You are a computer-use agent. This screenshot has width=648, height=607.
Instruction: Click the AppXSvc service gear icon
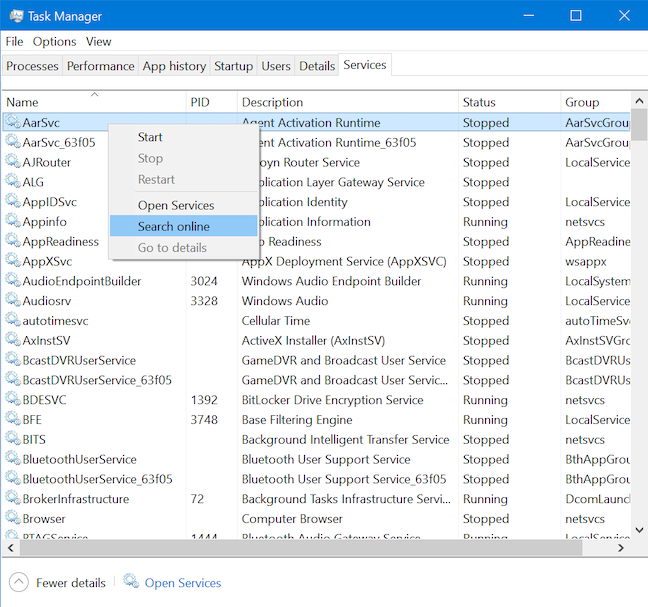tap(13, 261)
